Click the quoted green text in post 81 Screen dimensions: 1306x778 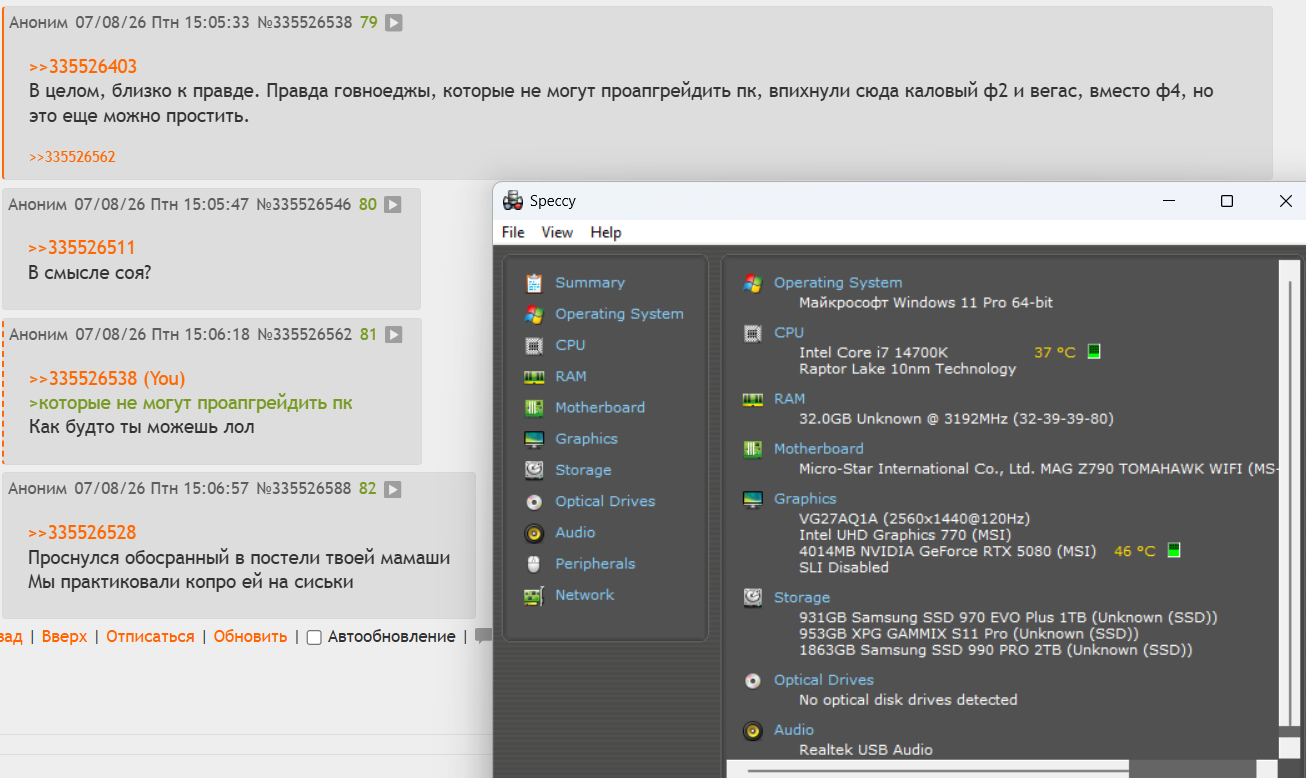coord(191,403)
